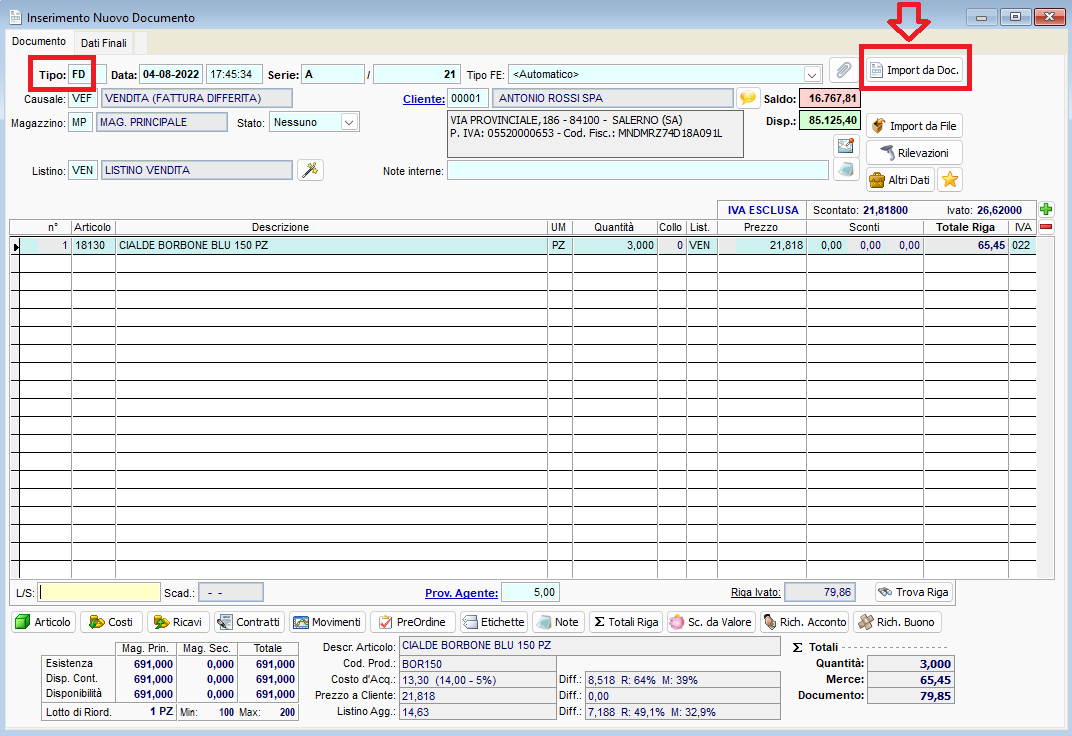The height and width of the screenshot is (736, 1072).
Task: Open the Cliente link
Action: (x=423, y=99)
